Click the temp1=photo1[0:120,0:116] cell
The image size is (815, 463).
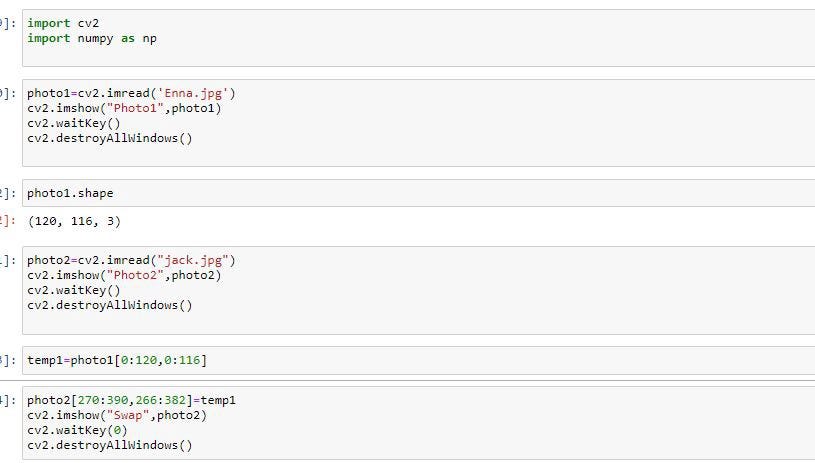[x=418, y=360]
